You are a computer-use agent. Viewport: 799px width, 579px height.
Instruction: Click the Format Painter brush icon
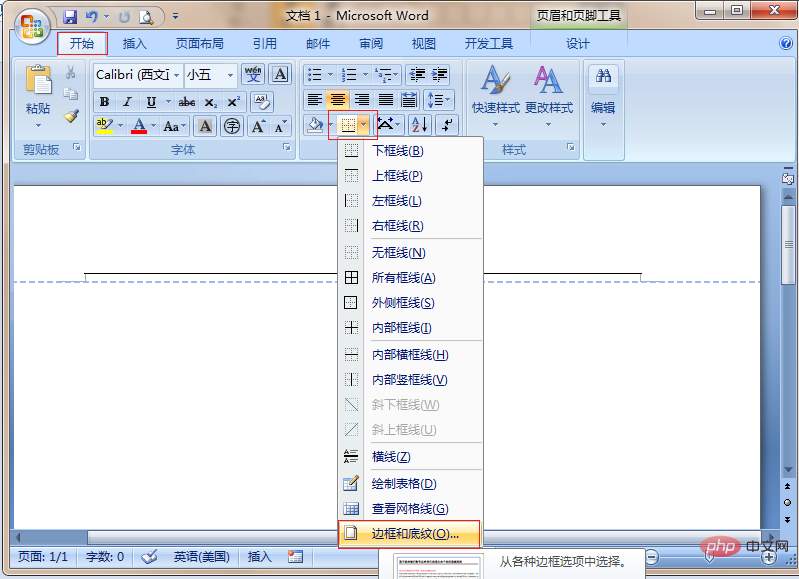[71, 116]
